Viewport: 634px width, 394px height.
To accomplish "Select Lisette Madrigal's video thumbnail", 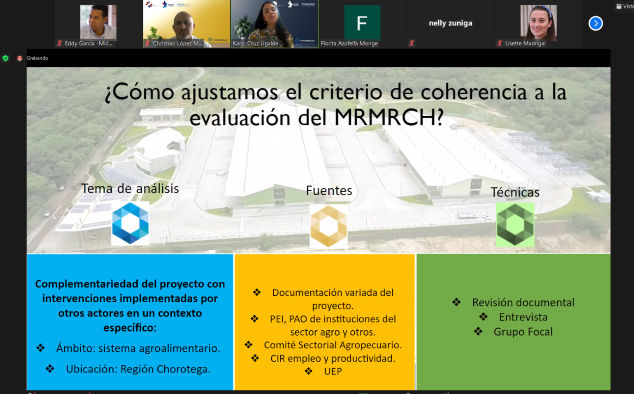I will (x=539, y=23).
